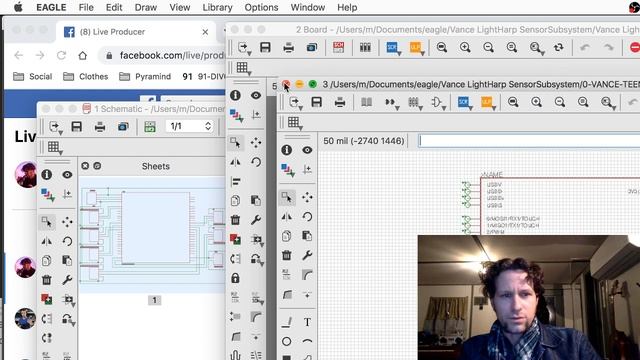This screenshot has width=640, height=360.
Task: Open grid settings in Library window
Action: coord(294,122)
